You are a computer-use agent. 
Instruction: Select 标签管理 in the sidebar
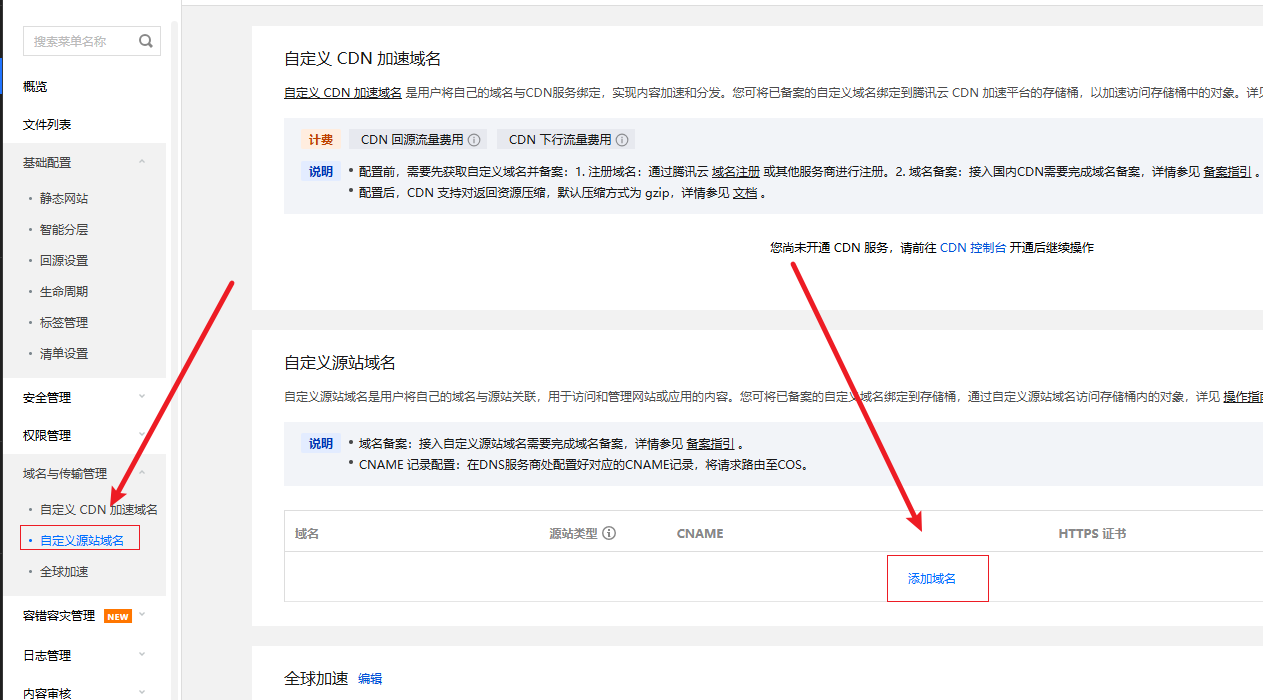[x=64, y=323]
